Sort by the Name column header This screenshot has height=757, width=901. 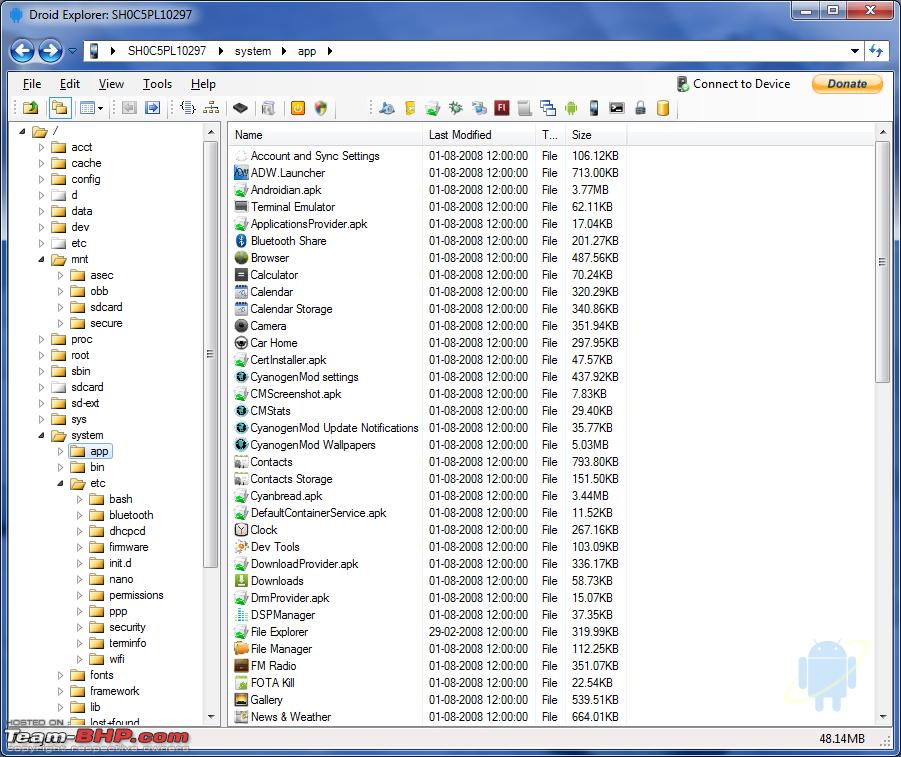[x=325, y=135]
